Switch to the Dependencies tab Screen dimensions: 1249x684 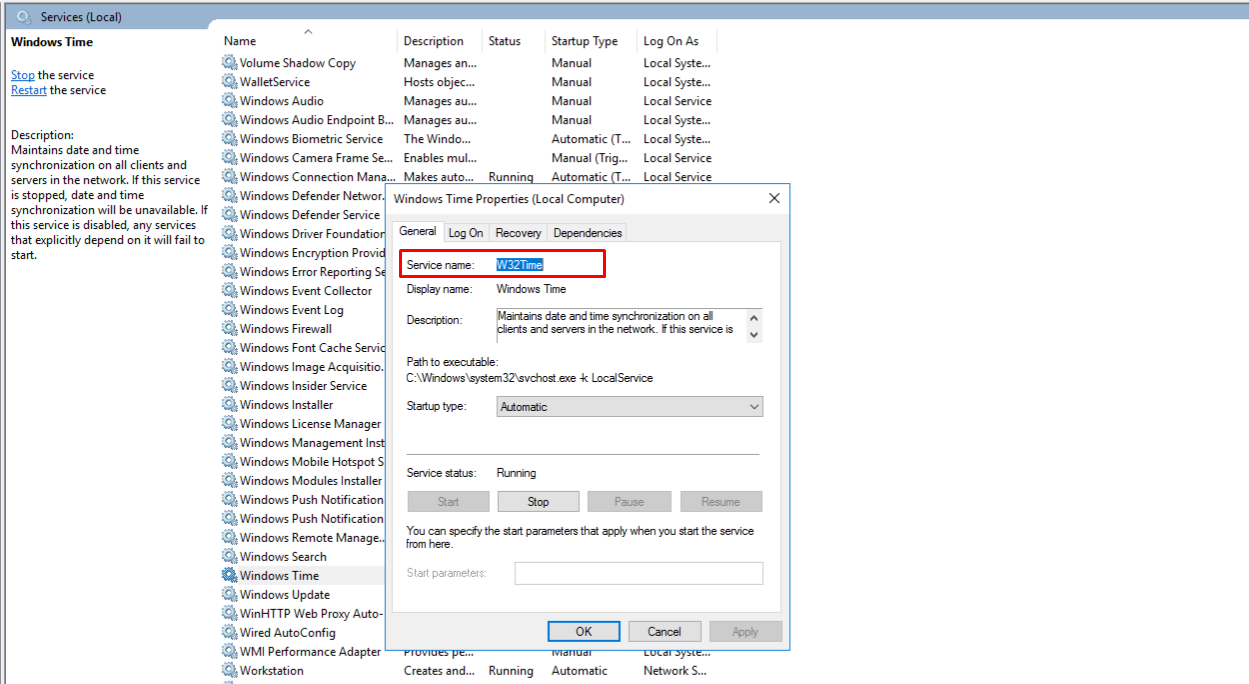point(588,233)
